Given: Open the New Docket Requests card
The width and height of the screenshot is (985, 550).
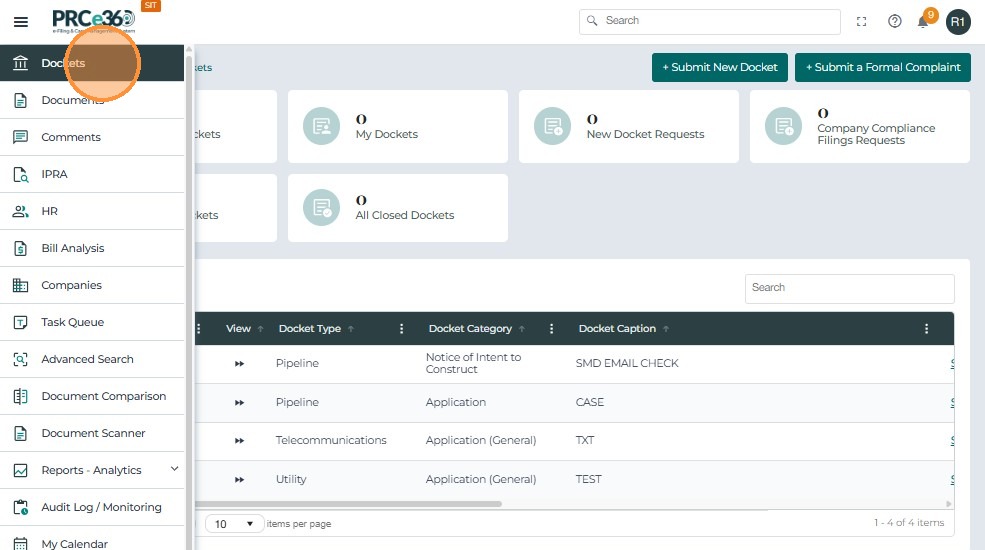Looking at the screenshot, I should pos(628,126).
